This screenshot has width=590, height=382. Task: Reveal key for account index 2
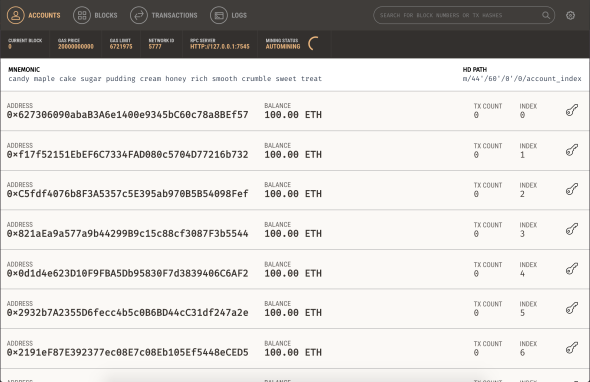pyautogui.click(x=572, y=189)
